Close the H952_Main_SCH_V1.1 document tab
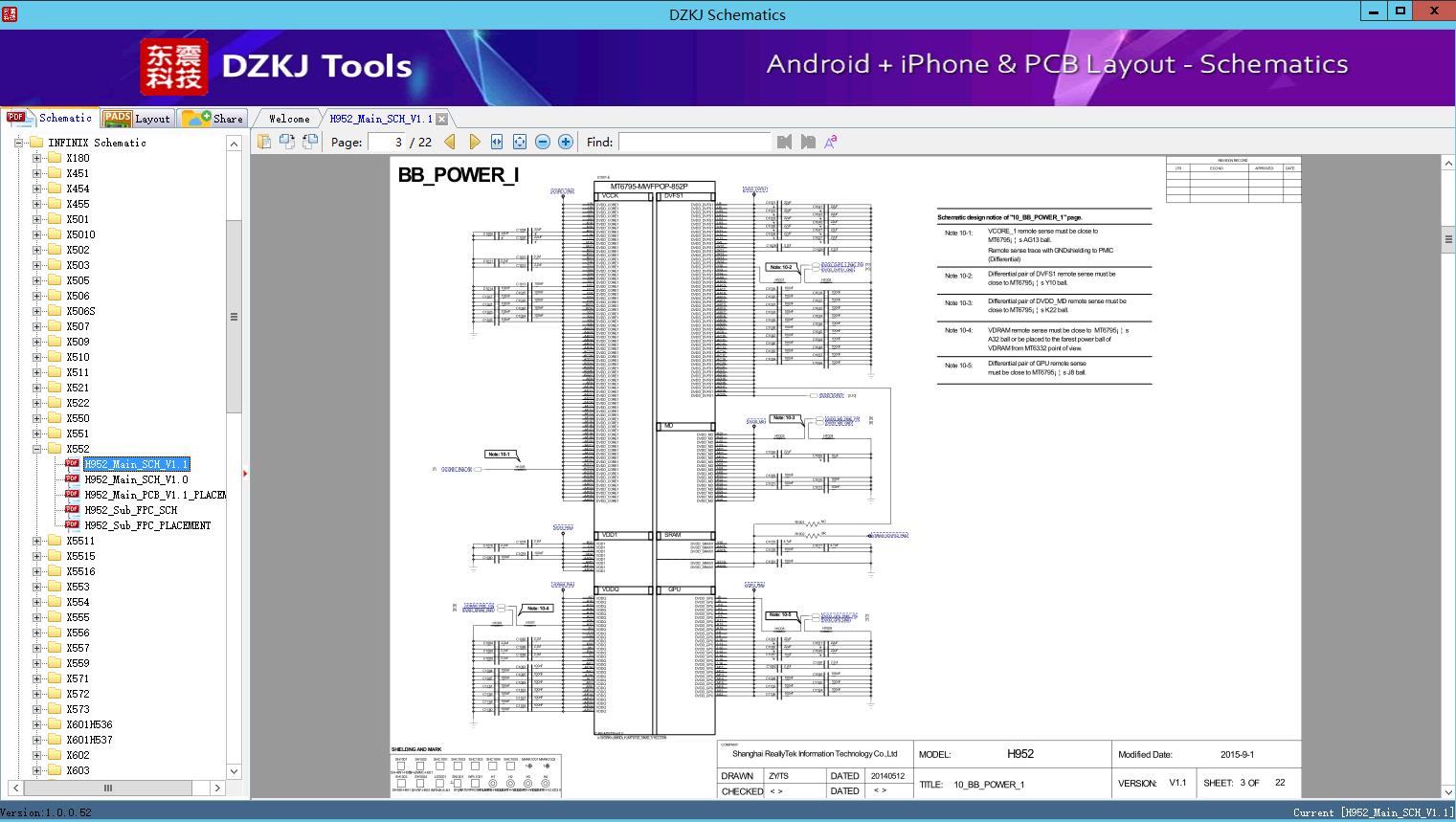The image size is (1456, 822). [x=441, y=119]
